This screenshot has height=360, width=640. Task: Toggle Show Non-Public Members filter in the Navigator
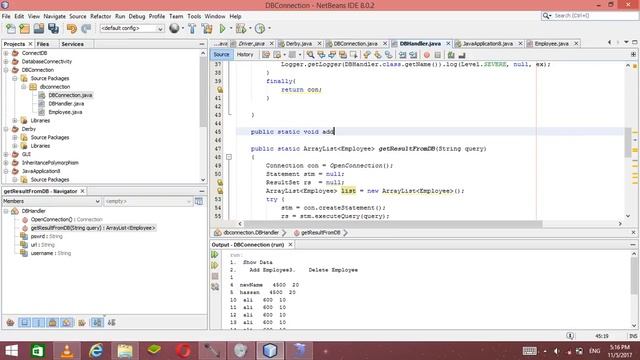pos(52,322)
